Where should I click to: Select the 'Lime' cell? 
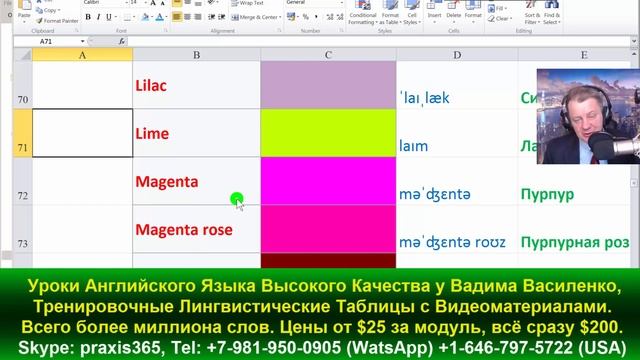pos(196,133)
